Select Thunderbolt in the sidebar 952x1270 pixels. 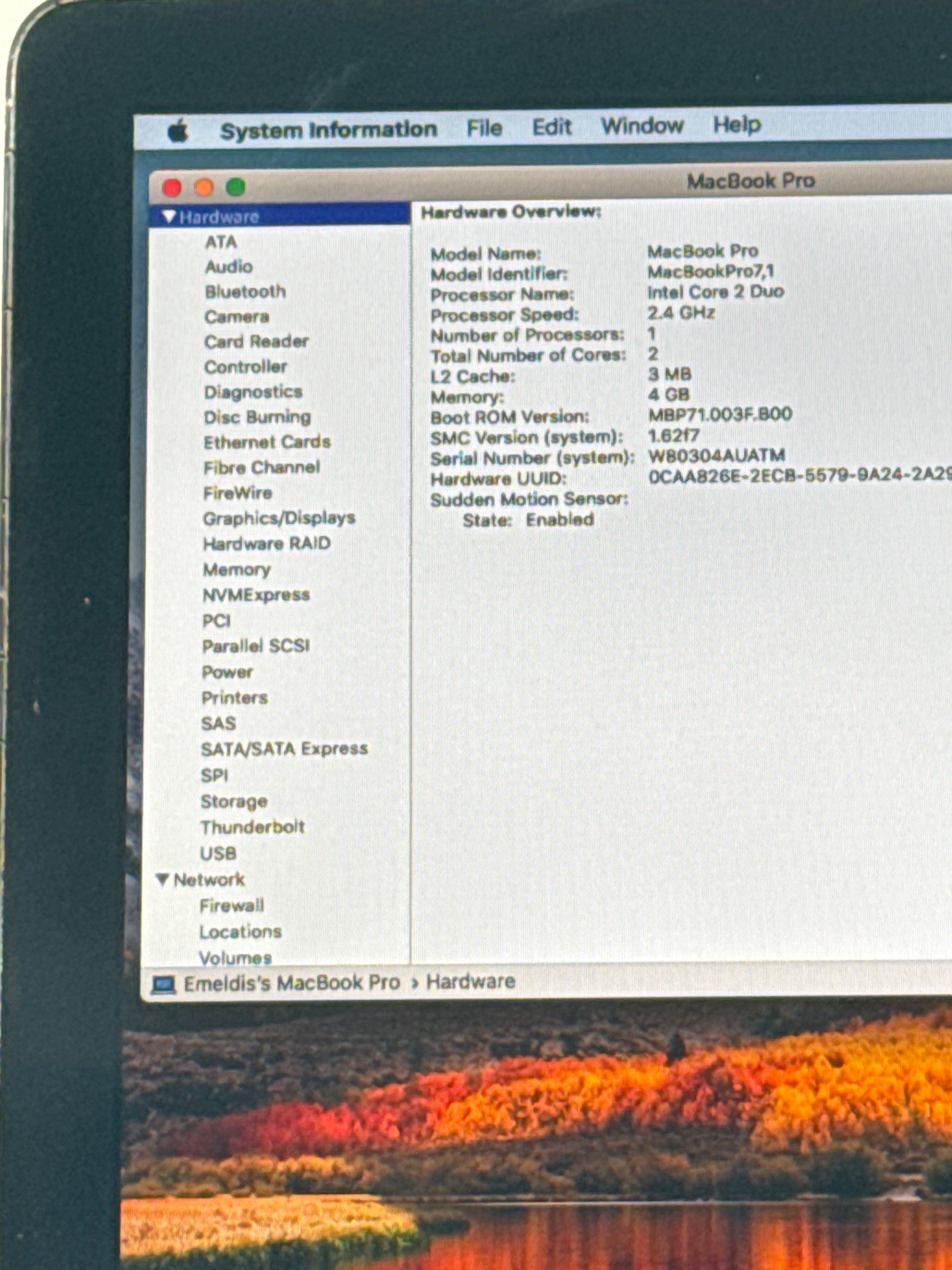[x=252, y=827]
